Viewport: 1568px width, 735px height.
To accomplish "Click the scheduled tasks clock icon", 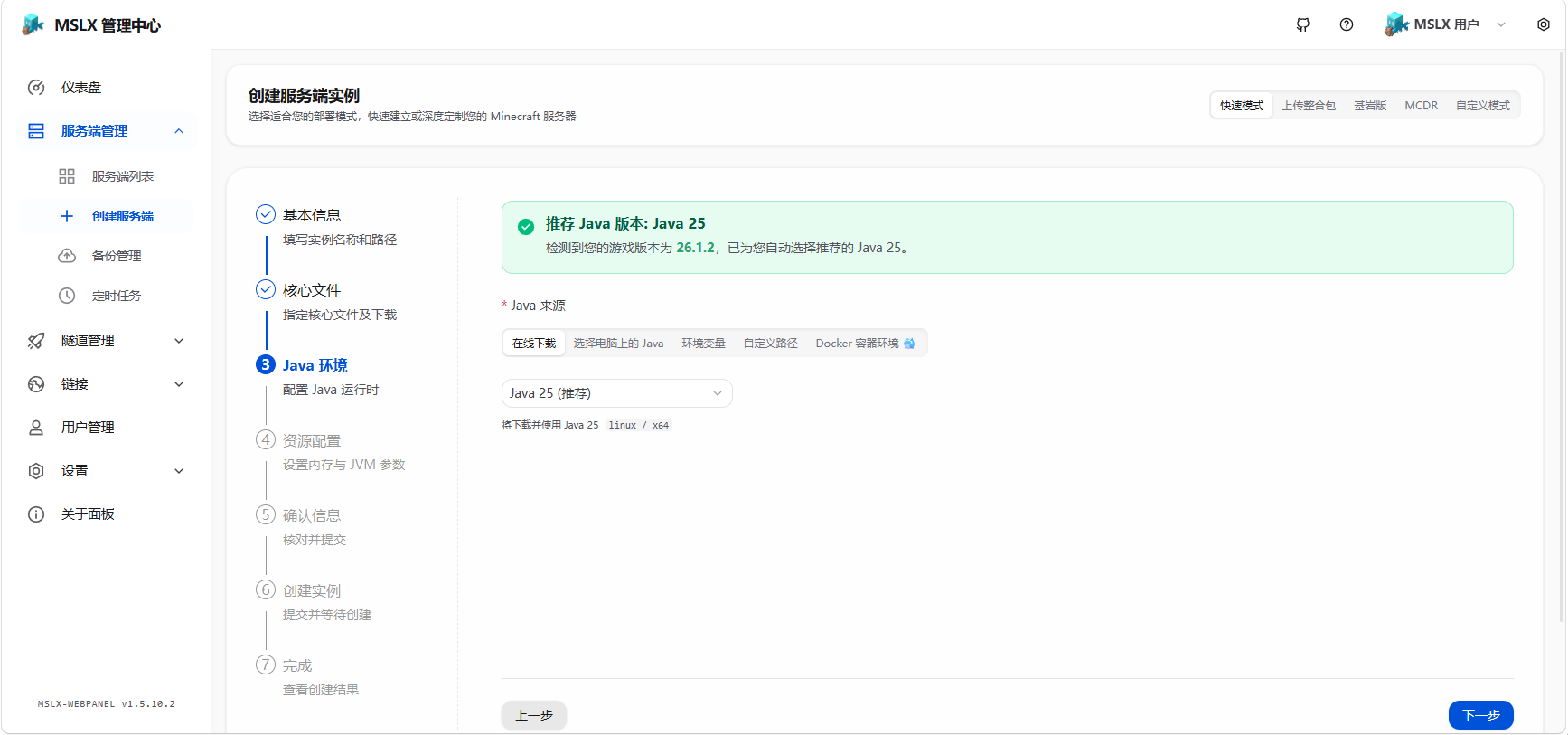I will [67, 296].
